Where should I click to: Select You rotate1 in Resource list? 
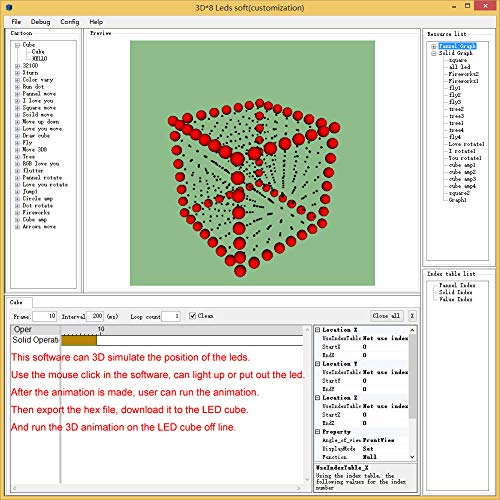pyautogui.click(x=465, y=158)
